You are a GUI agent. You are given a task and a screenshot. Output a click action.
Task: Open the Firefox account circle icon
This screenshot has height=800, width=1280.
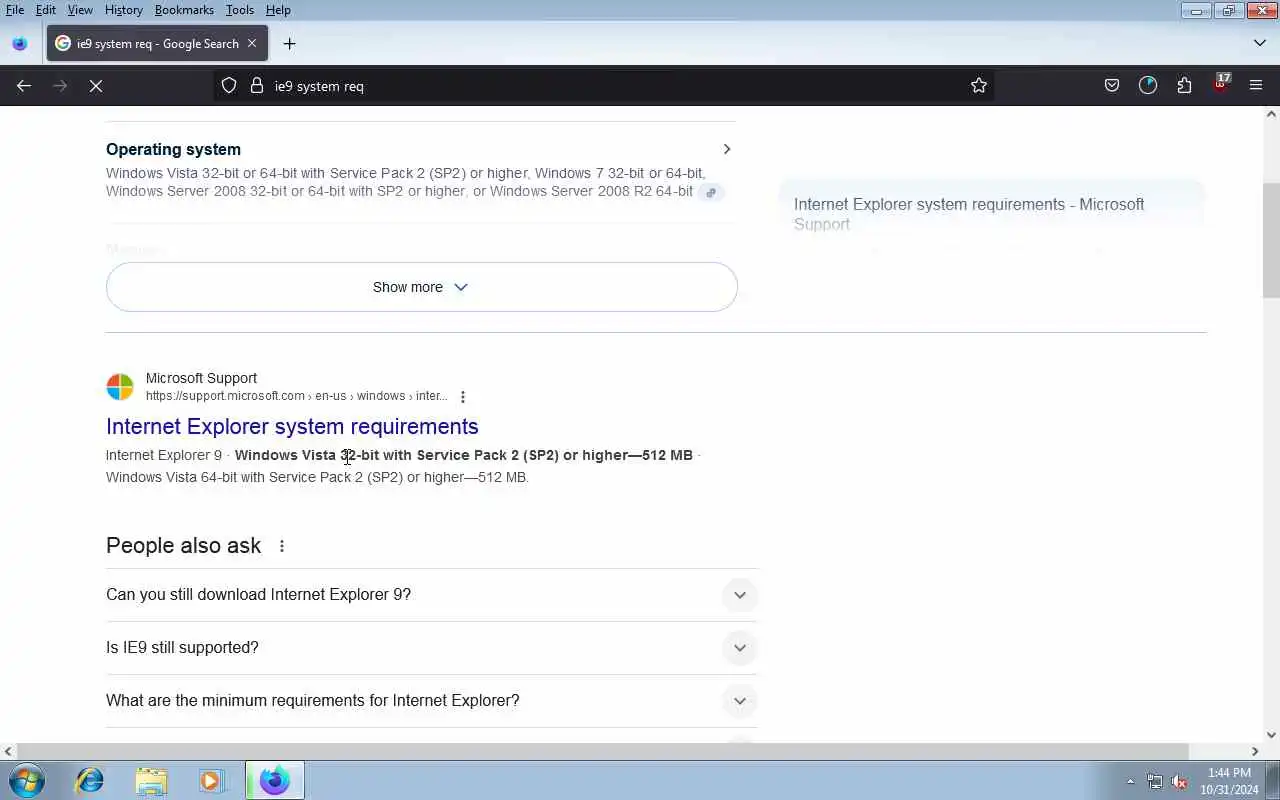click(1148, 86)
